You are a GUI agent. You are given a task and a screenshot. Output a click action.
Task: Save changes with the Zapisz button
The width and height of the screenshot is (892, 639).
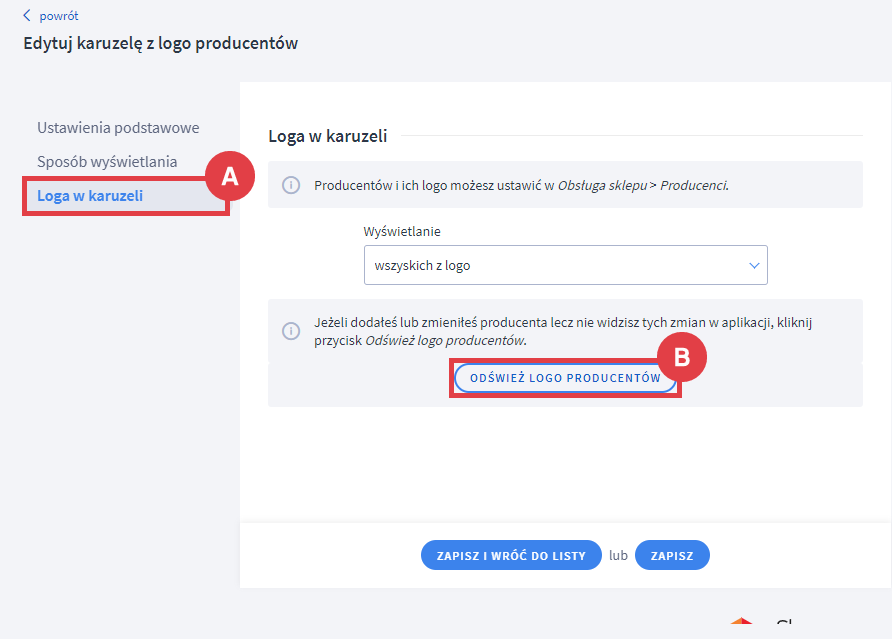tap(672, 555)
